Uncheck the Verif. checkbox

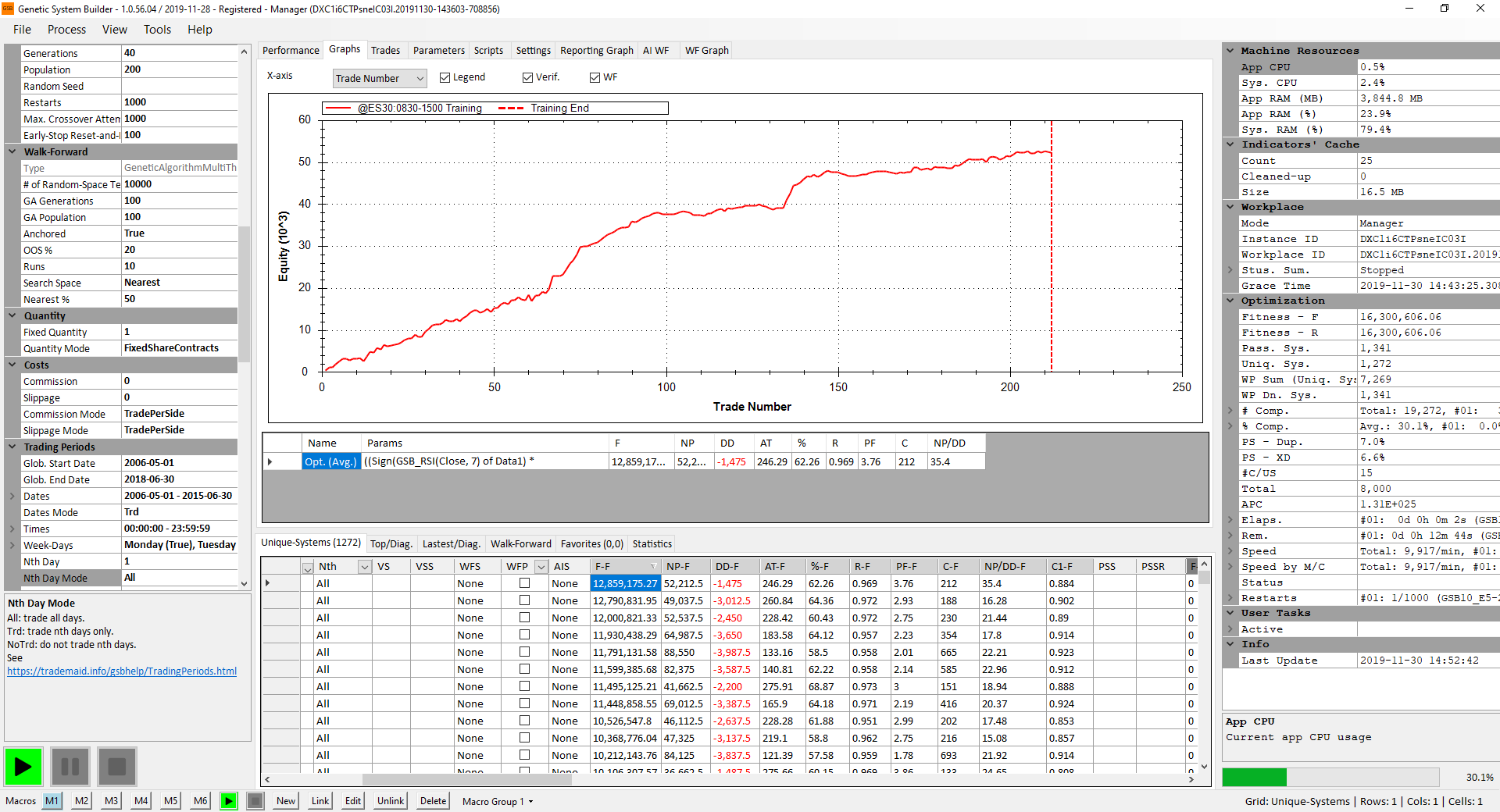click(528, 77)
